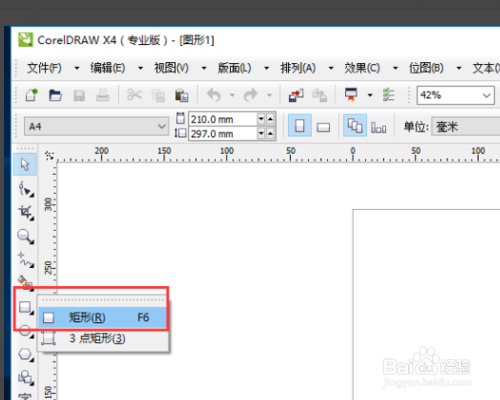The height and width of the screenshot is (400, 500).
Task: Select the Freehand curve tool
Action: pyautogui.click(x=26, y=260)
